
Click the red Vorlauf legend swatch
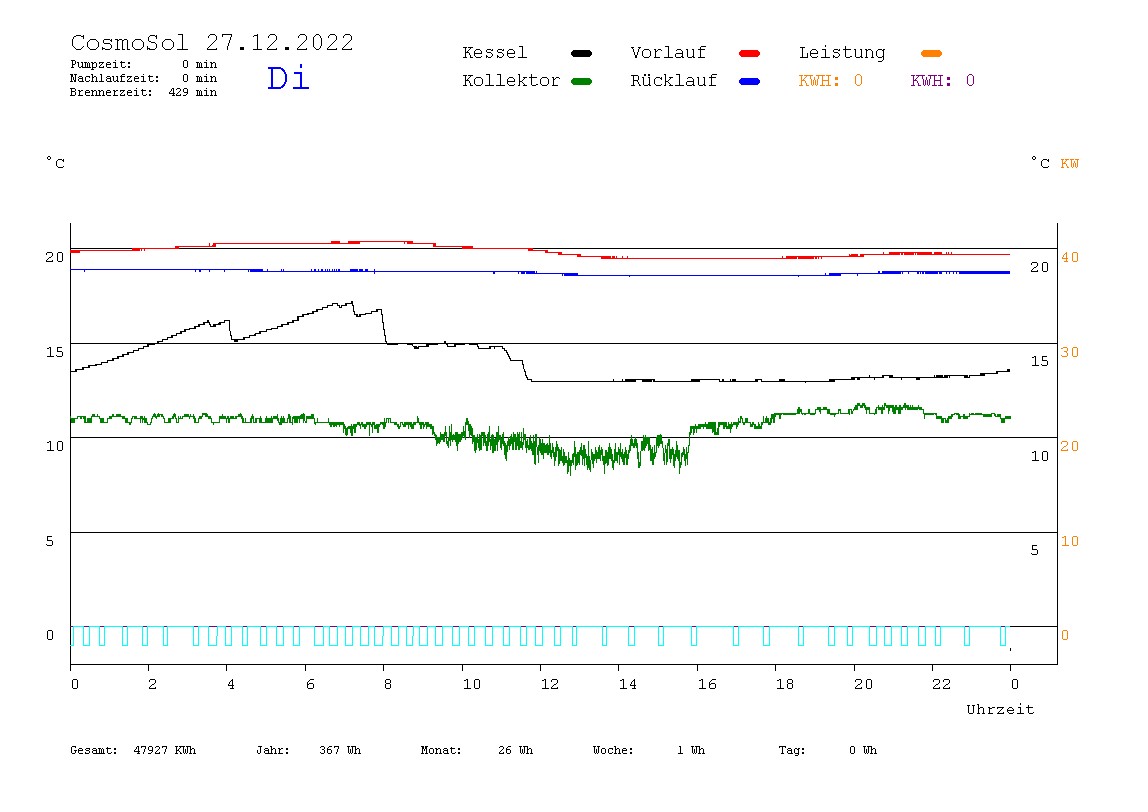point(750,53)
